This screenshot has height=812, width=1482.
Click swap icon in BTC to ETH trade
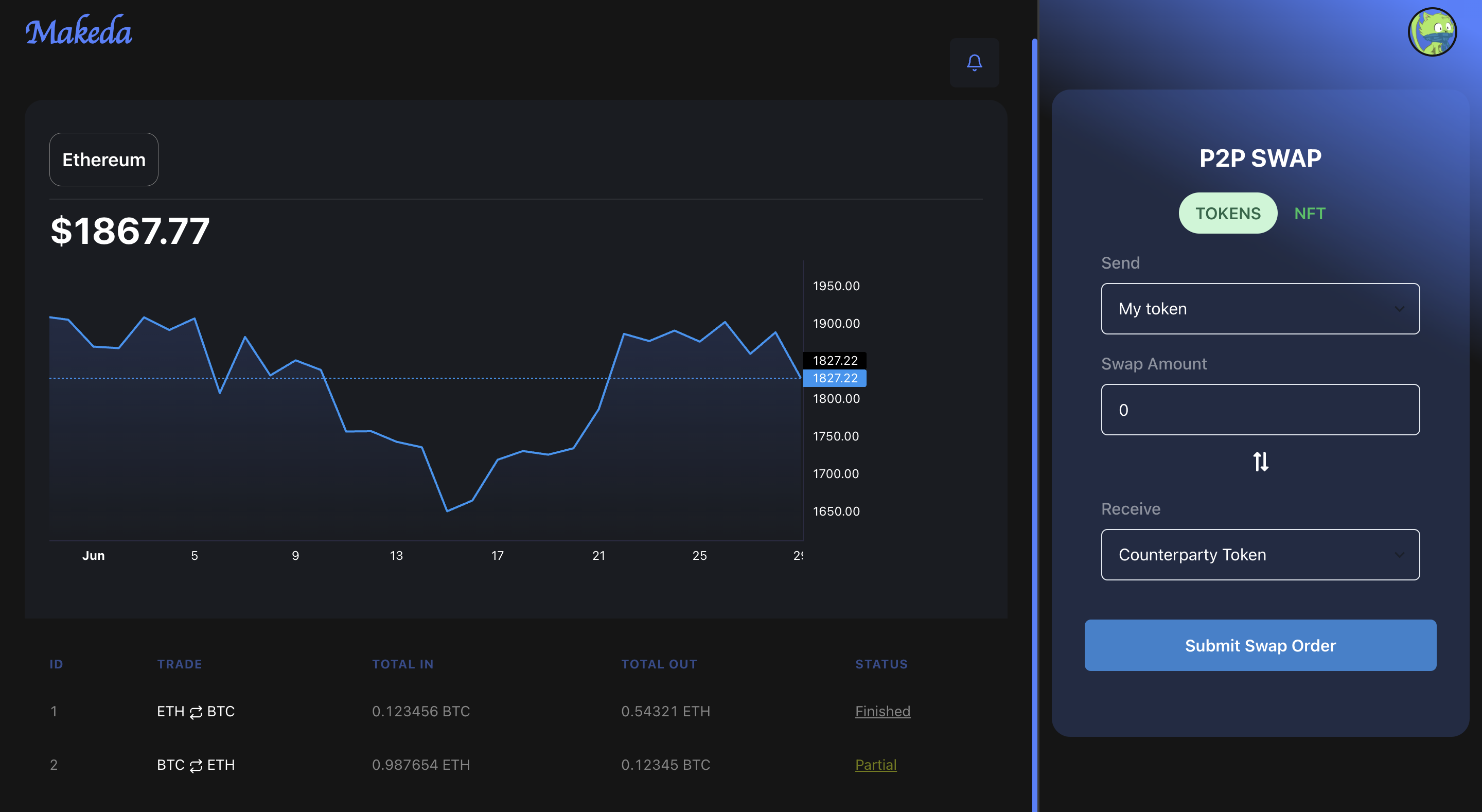click(x=196, y=765)
